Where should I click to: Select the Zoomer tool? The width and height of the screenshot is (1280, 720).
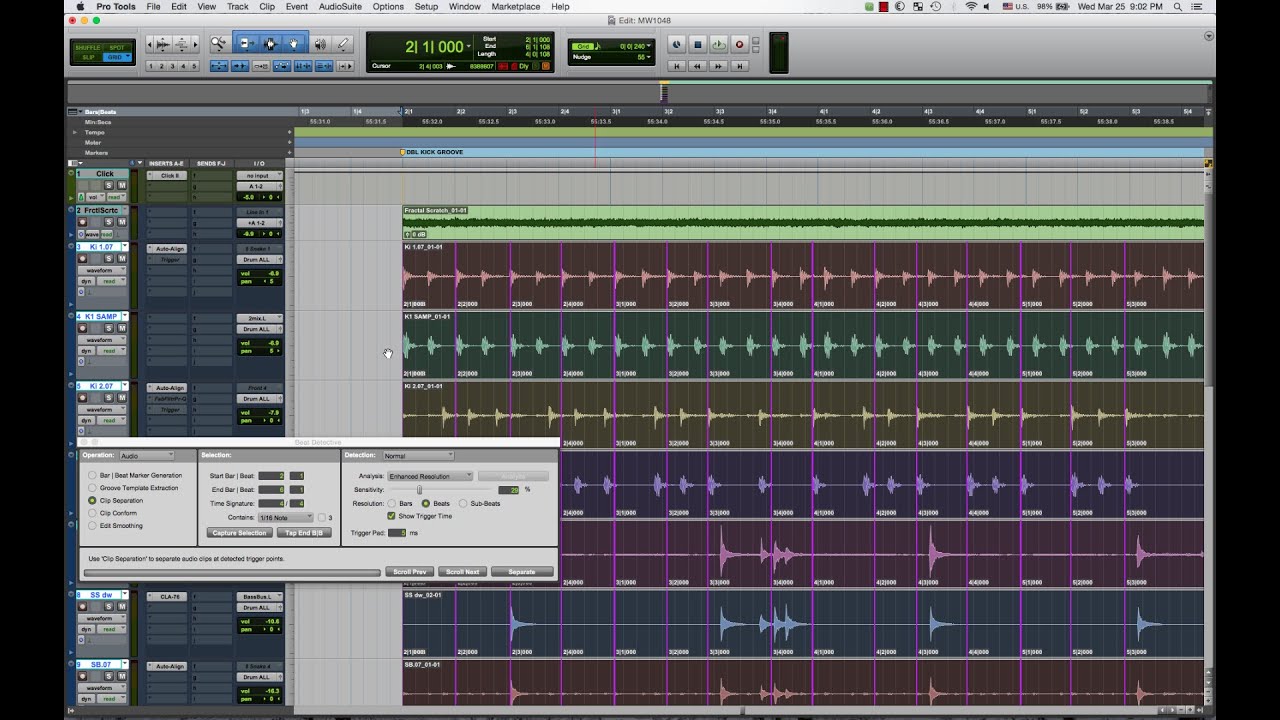[x=219, y=44]
